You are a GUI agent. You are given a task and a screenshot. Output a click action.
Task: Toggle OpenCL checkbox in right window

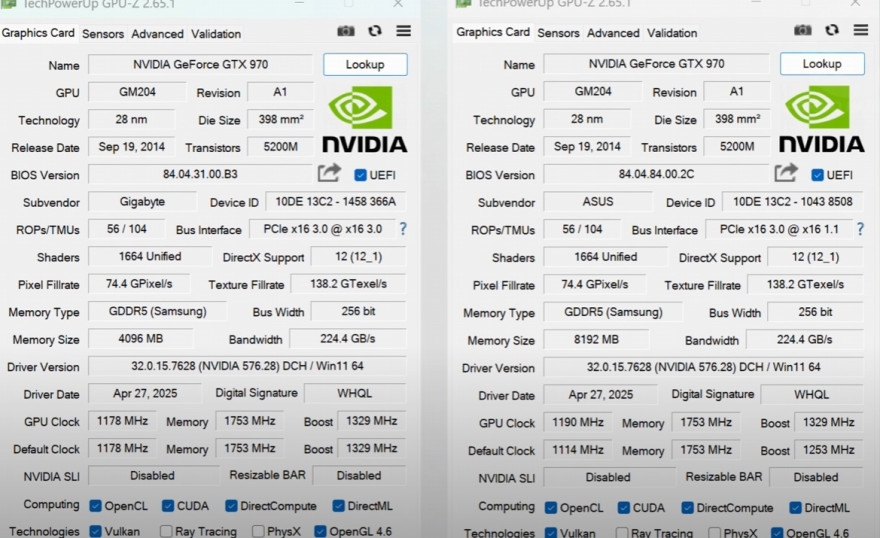pyautogui.click(x=551, y=508)
